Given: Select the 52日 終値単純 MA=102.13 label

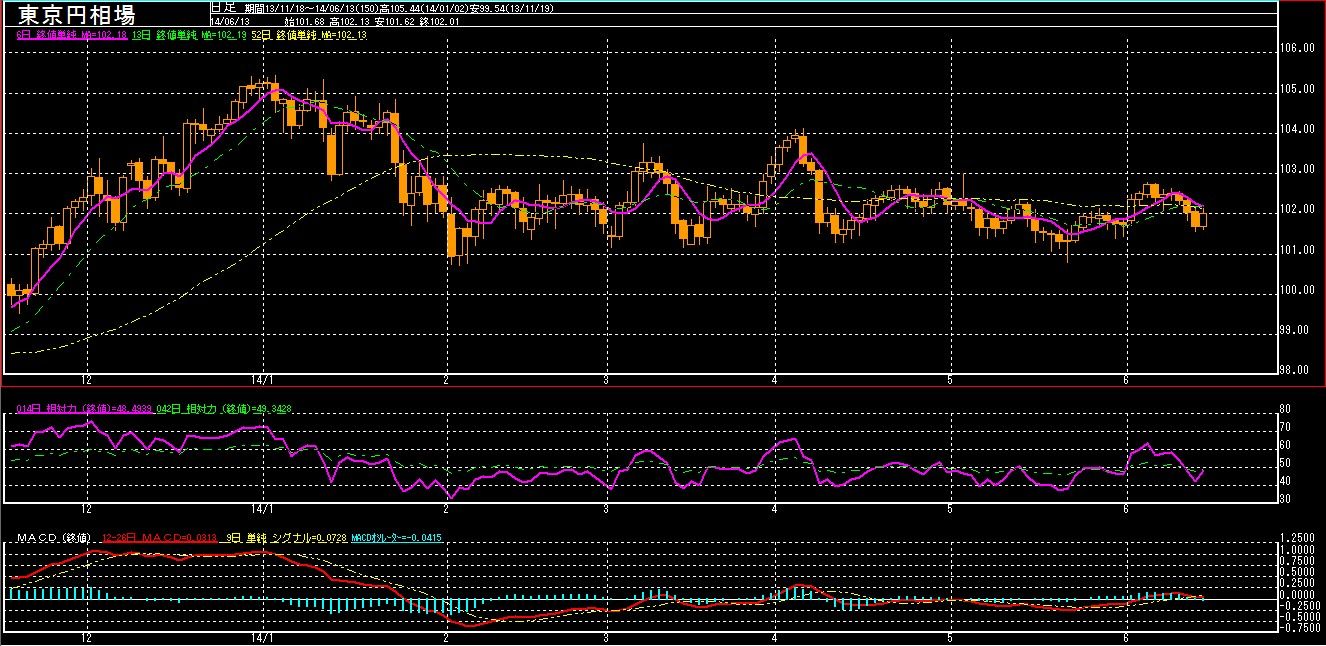Looking at the screenshot, I should coord(309,35).
